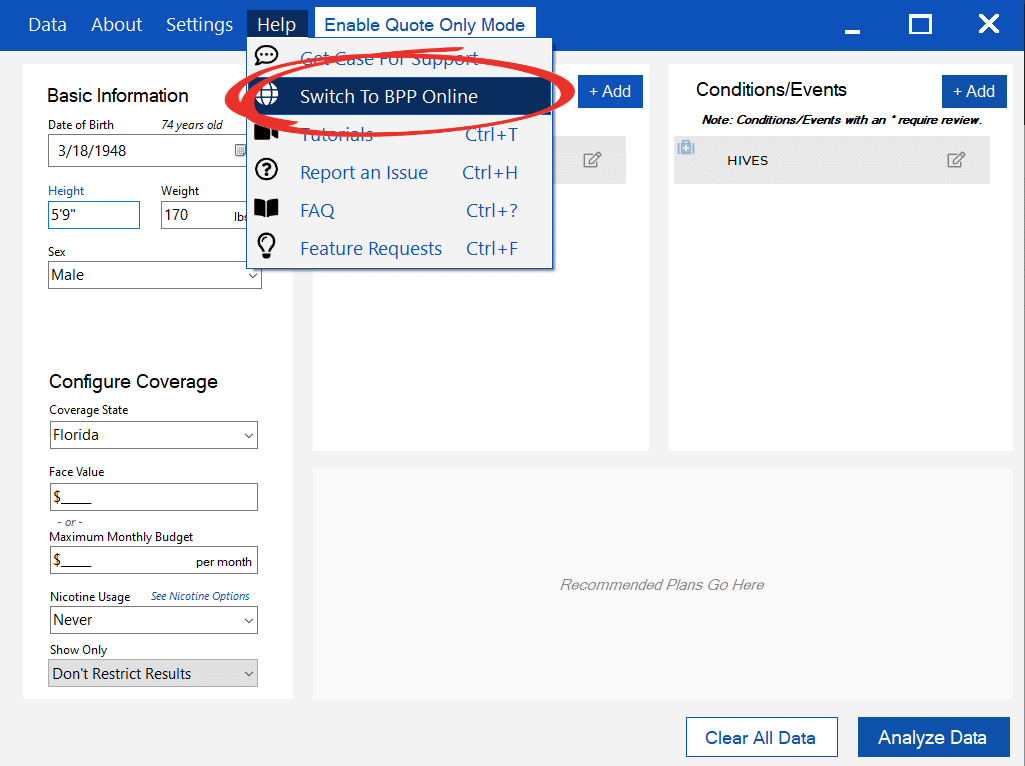Open the date of birth calendar picker
The height and width of the screenshot is (766, 1025).
click(x=240, y=151)
